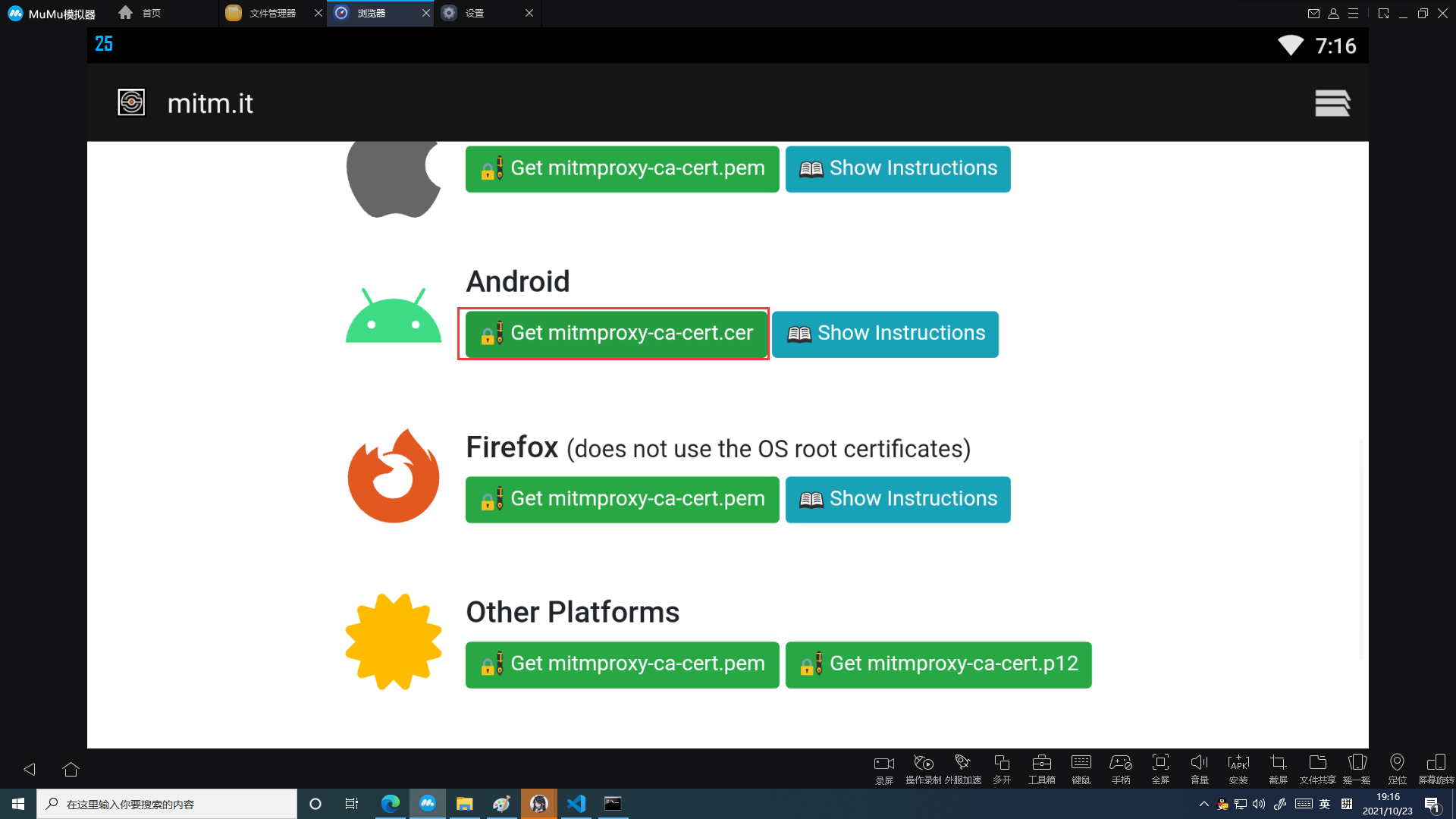
Task: Open Task View on taskbar
Action: pos(352,804)
